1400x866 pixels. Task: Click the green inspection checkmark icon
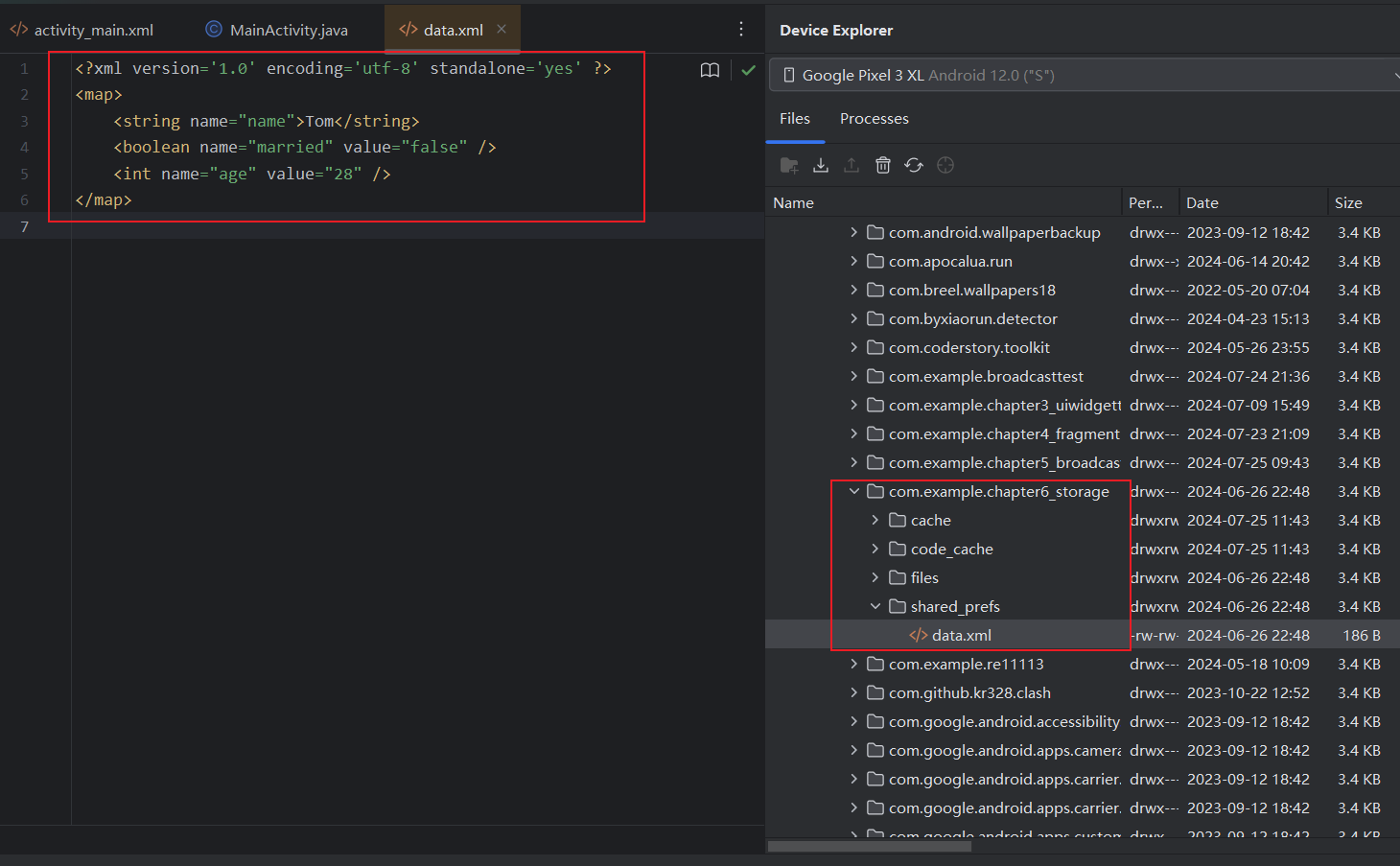pyautogui.click(x=749, y=70)
